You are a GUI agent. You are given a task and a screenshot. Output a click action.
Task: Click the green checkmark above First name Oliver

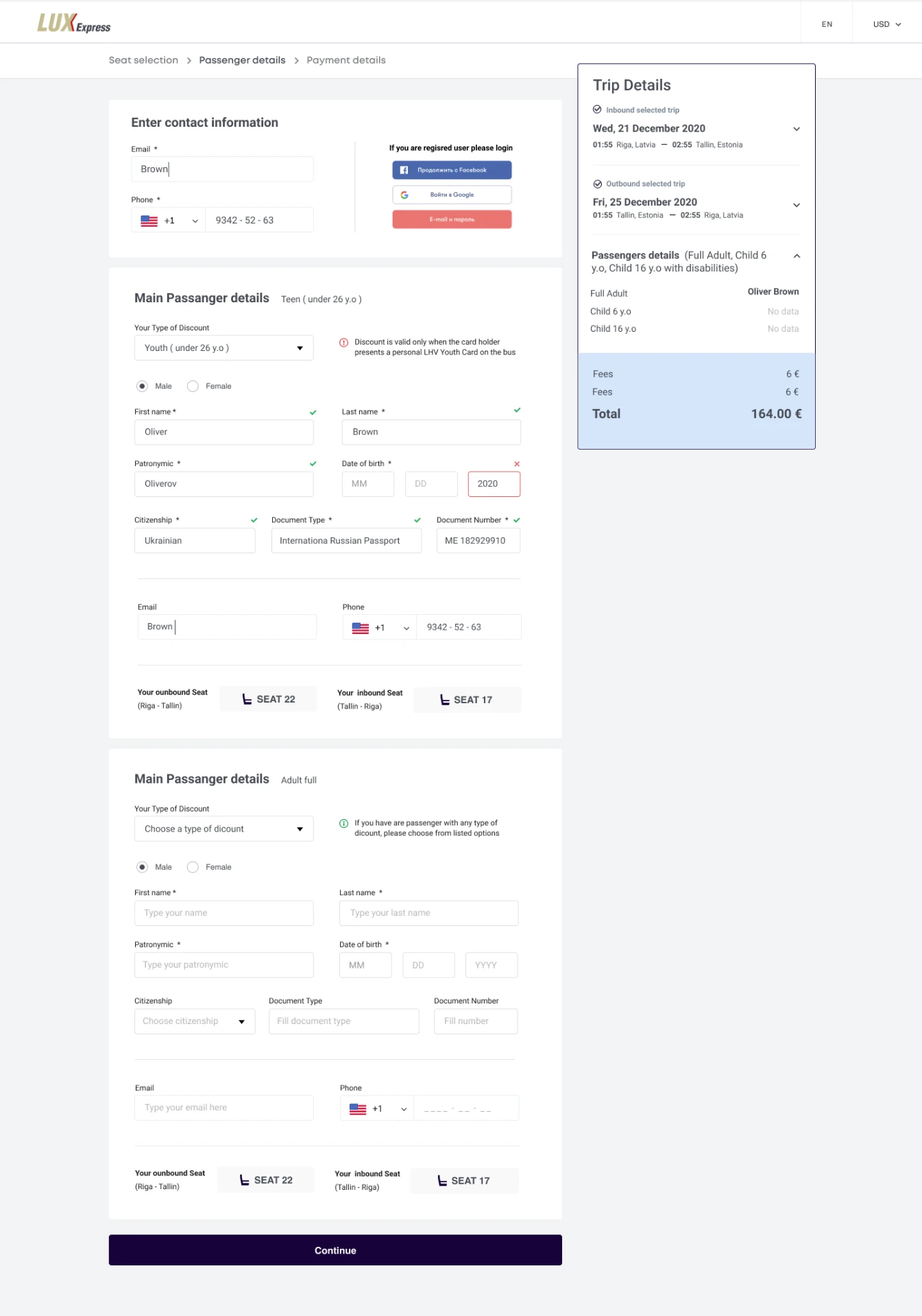point(313,412)
